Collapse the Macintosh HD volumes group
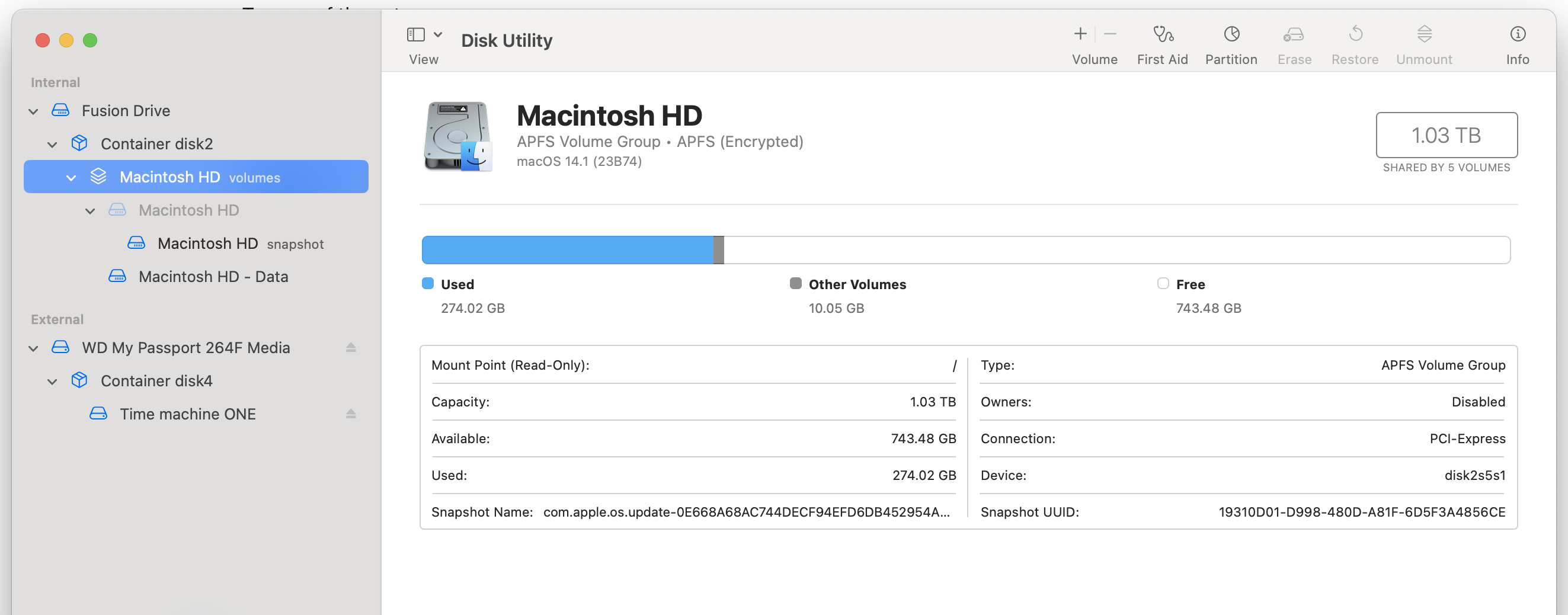Viewport: 1568px width, 615px height. pos(71,178)
